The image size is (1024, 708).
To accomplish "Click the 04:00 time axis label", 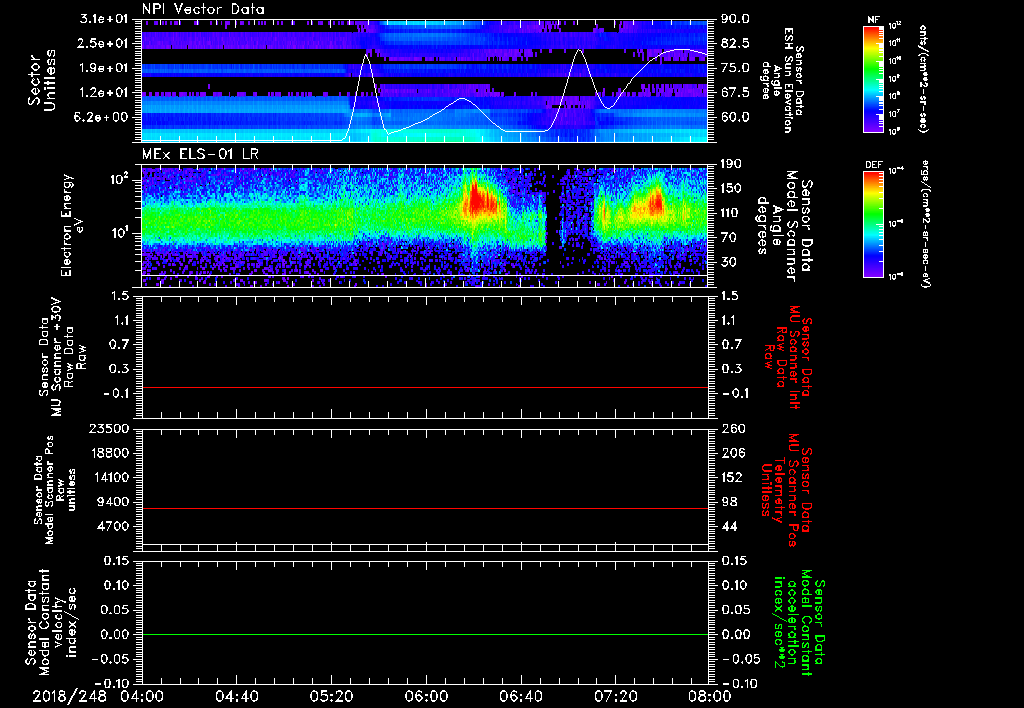I will (142, 695).
